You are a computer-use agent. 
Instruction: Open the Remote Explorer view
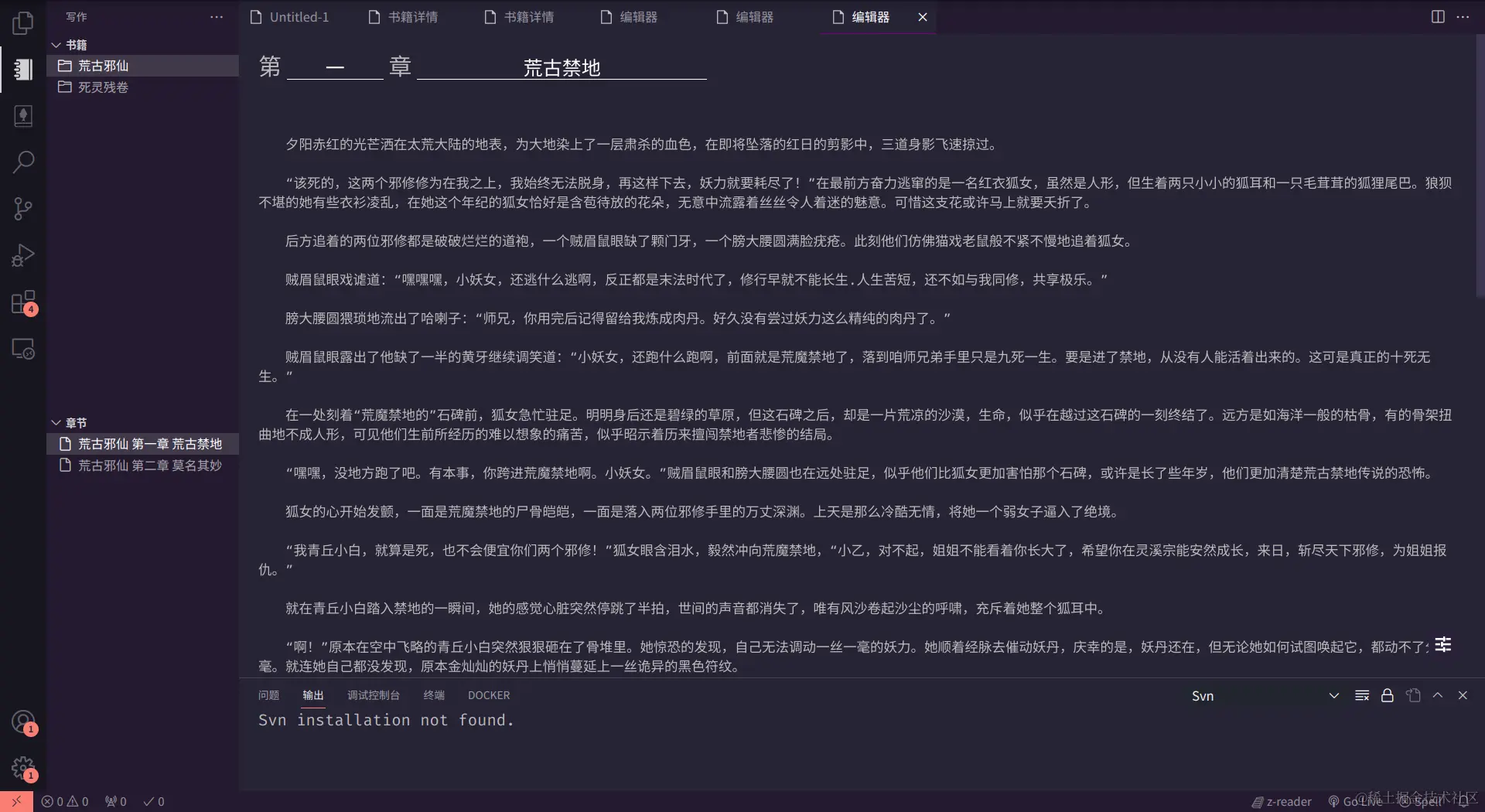coord(23,349)
